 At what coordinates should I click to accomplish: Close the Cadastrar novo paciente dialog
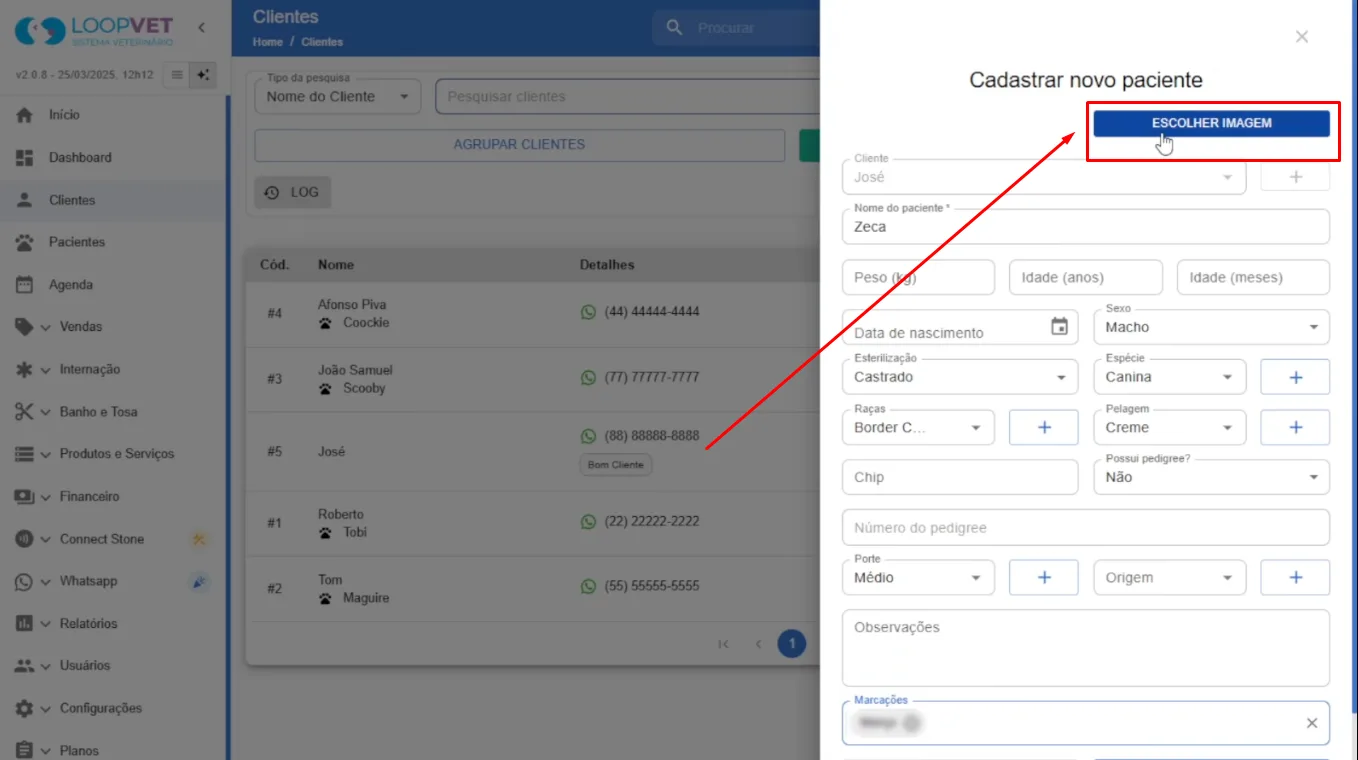(1302, 37)
